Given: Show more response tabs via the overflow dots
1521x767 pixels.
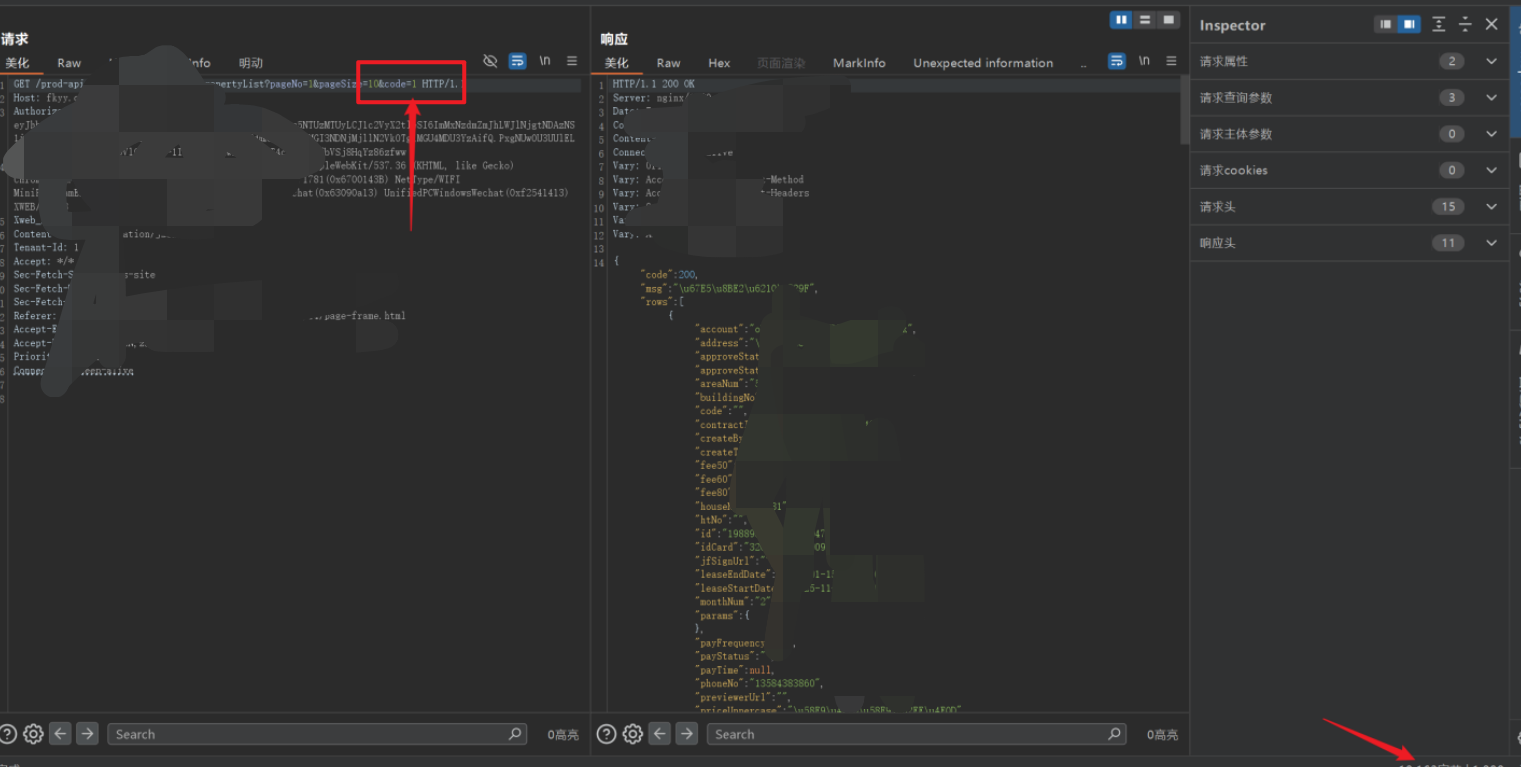Looking at the screenshot, I should click(x=1084, y=63).
